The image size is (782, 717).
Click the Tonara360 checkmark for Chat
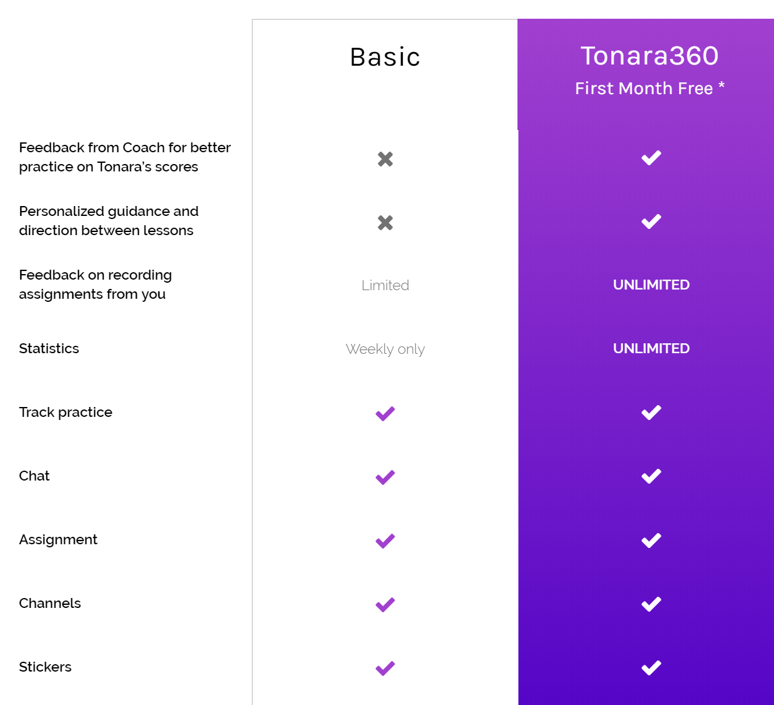coord(651,476)
